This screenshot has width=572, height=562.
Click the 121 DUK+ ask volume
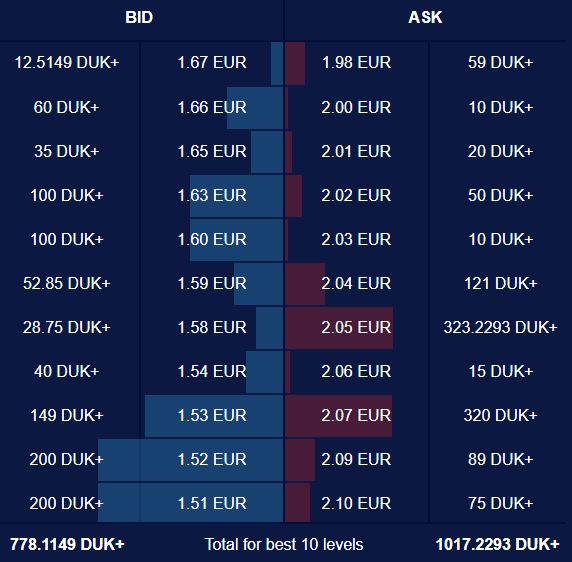click(500, 283)
